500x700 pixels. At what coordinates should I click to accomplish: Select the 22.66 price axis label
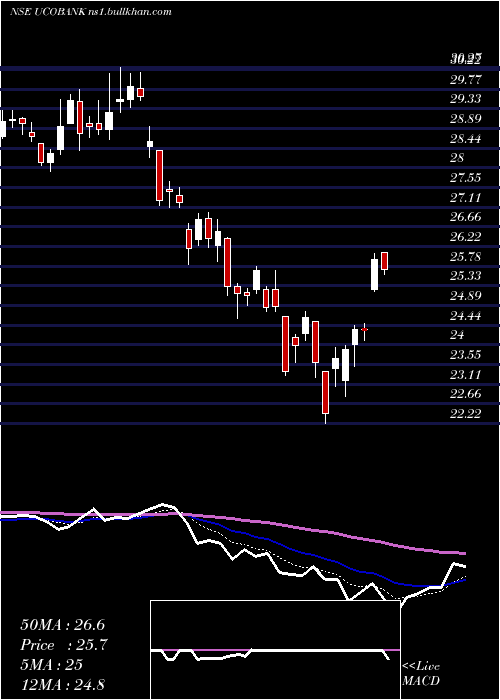[466, 394]
